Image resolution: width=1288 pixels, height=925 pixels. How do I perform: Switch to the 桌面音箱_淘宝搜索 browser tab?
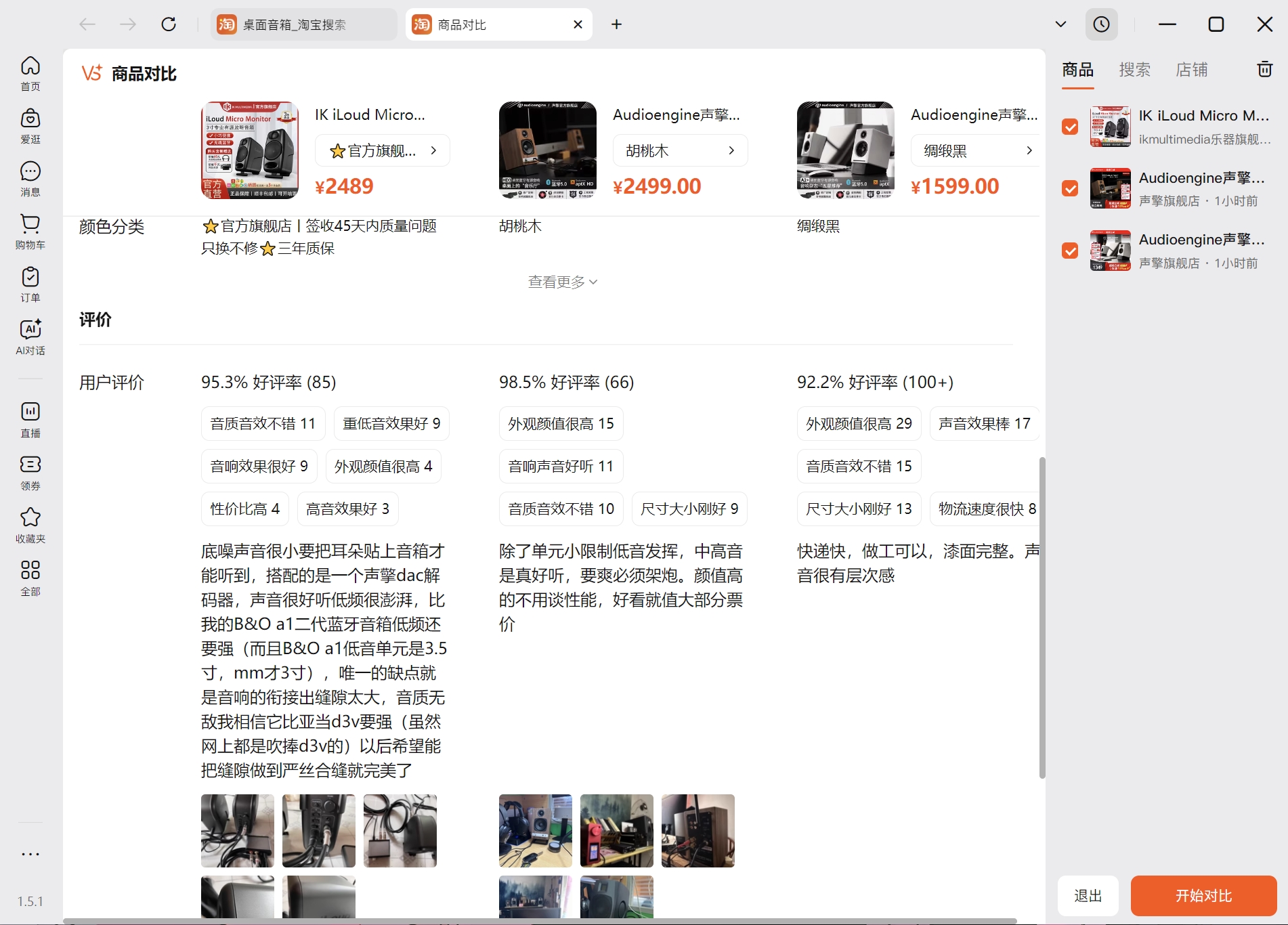pyautogui.click(x=293, y=24)
